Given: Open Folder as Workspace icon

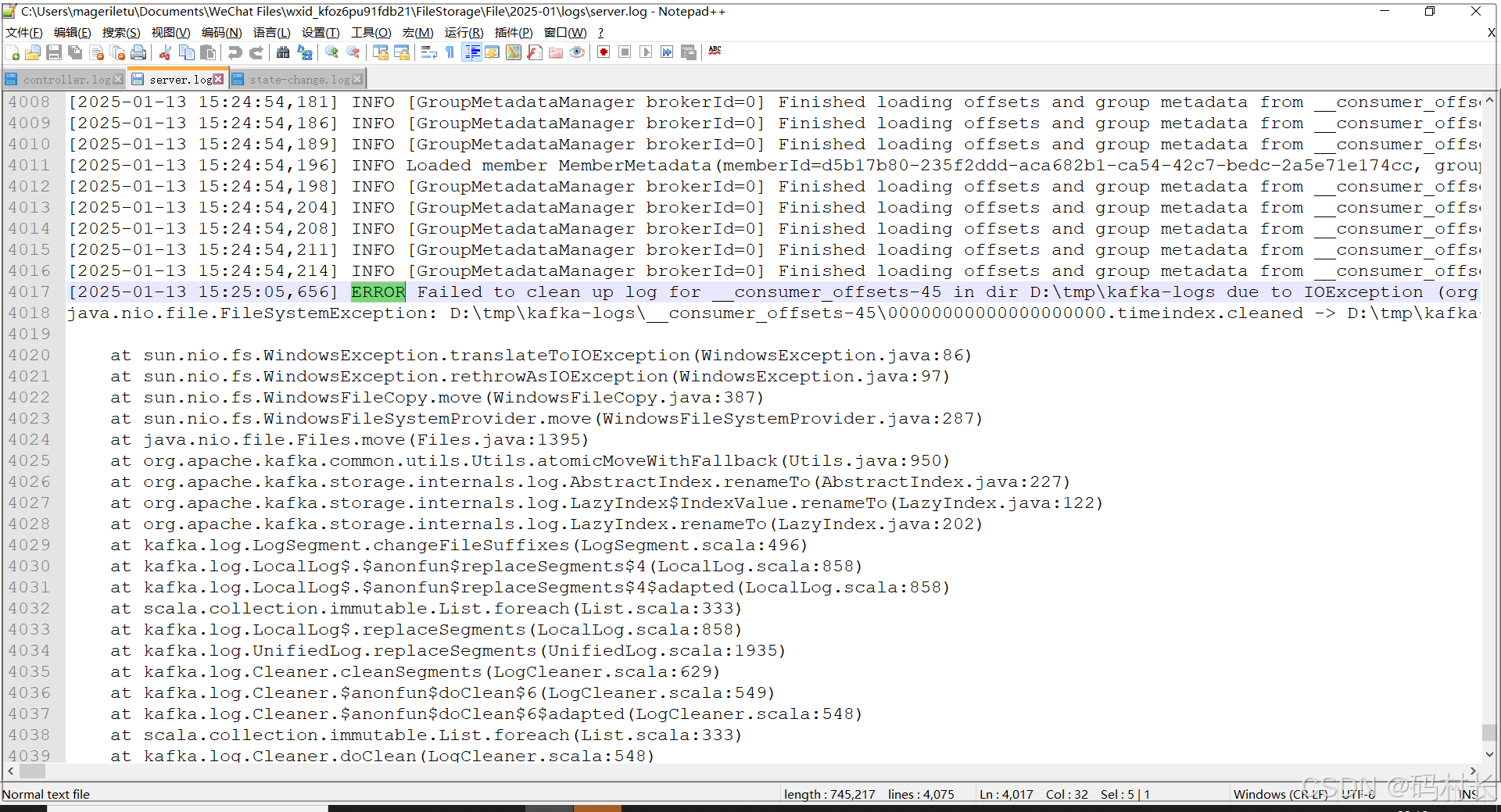Looking at the screenshot, I should click(x=556, y=52).
